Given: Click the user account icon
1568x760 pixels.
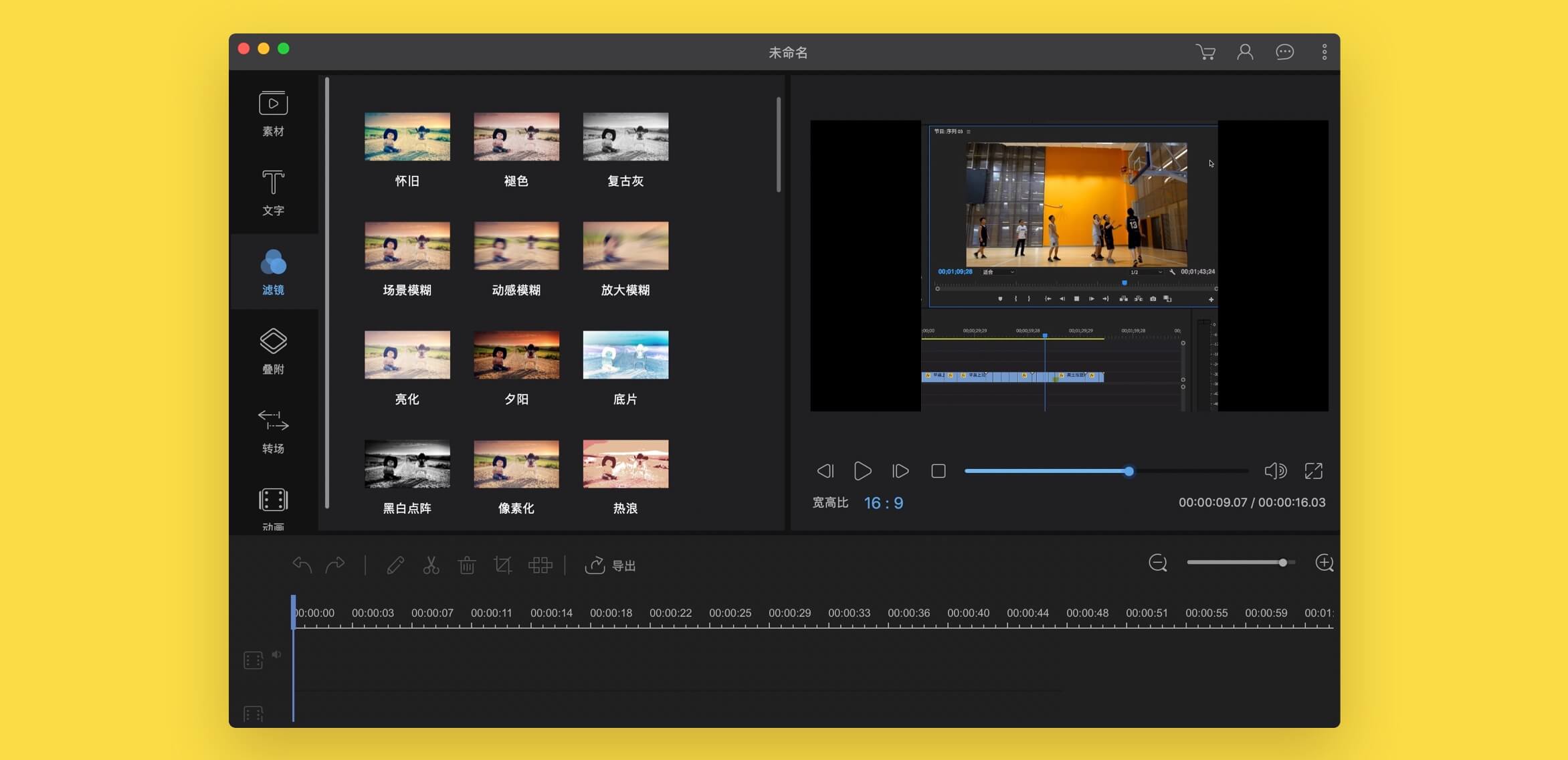Looking at the screenshot, I should (x=1245, y=52).
